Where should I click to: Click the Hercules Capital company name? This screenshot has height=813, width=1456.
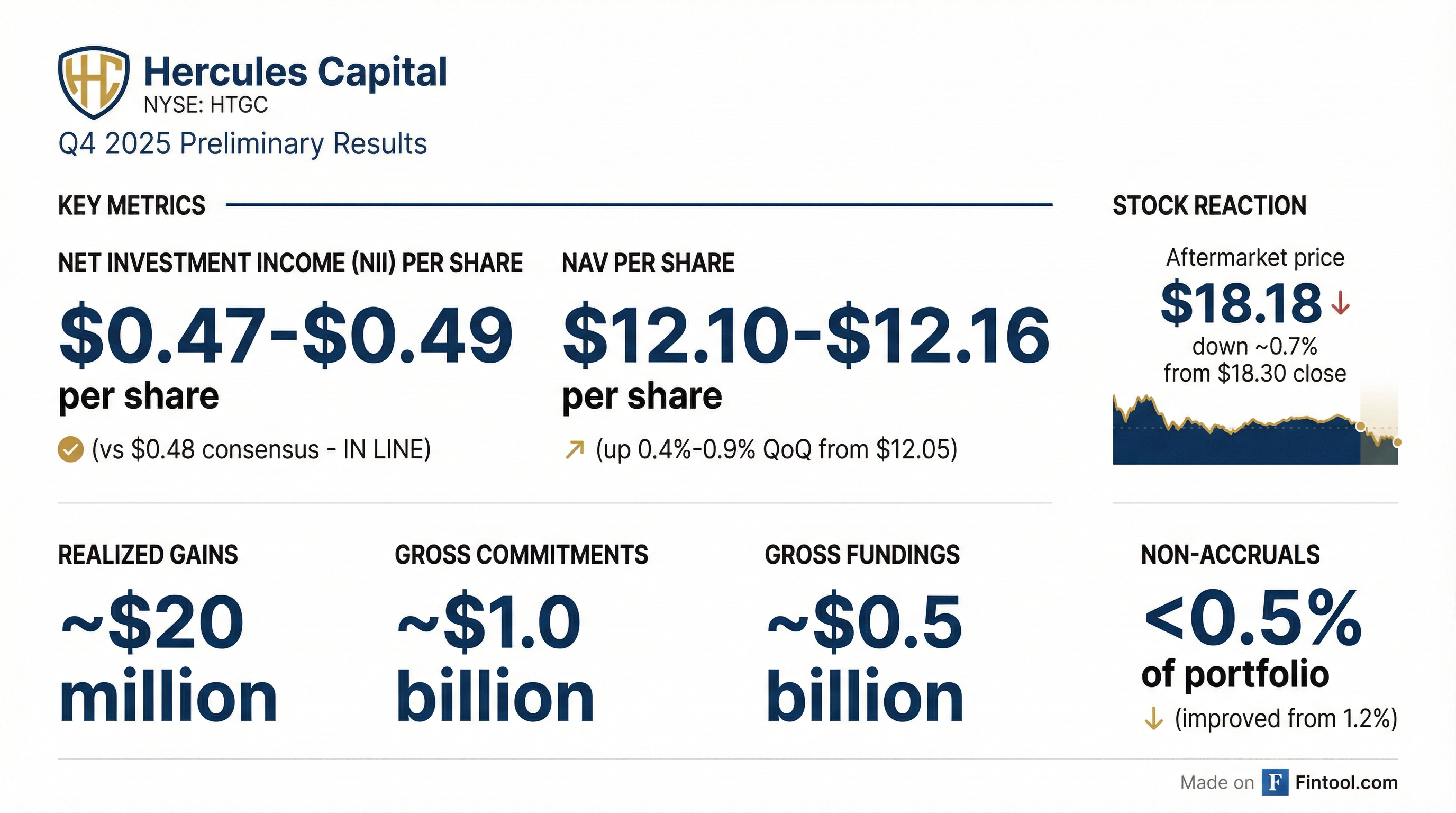coord(295,73)
